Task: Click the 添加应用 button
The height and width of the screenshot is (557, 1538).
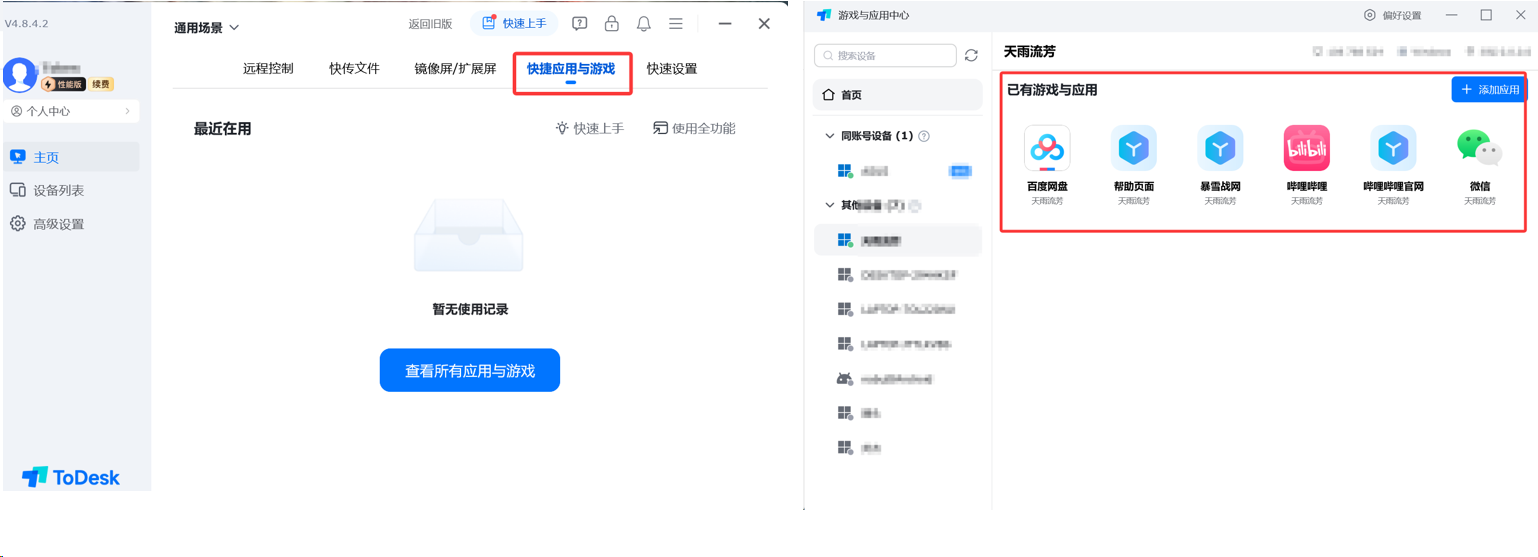Action: tap(1489, 89)
